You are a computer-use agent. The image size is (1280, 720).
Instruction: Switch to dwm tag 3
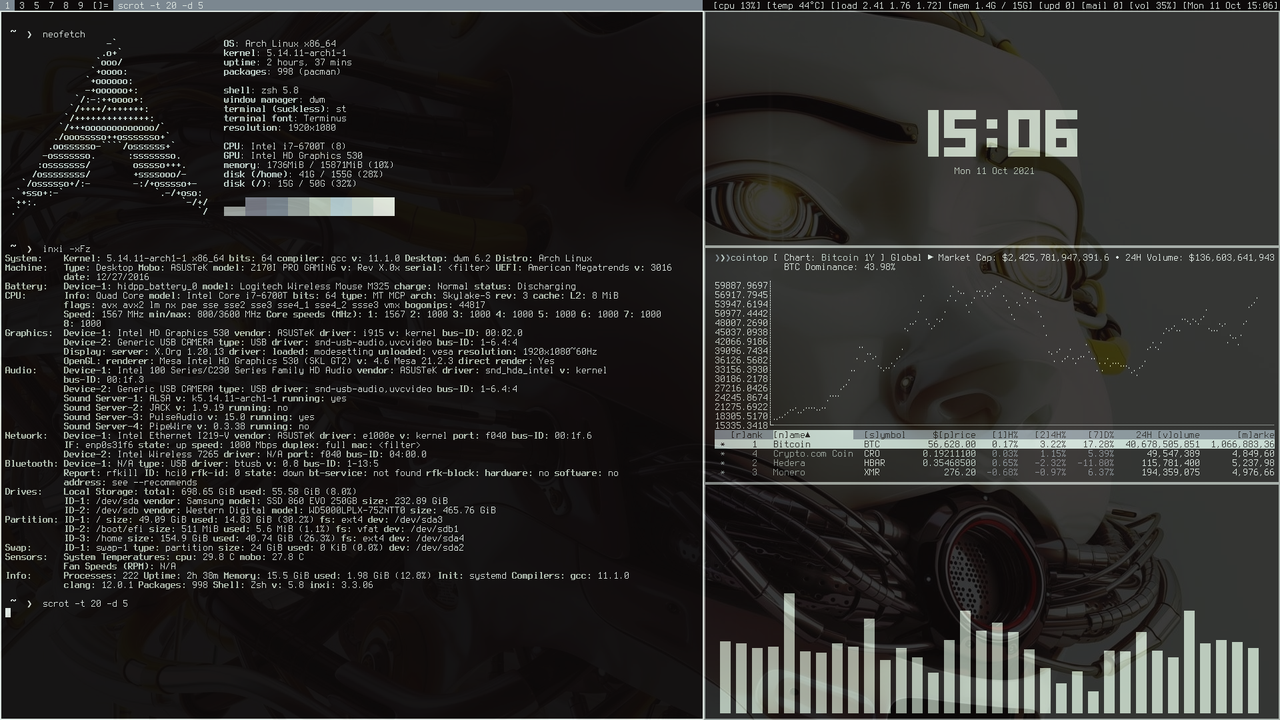[22, 6]
